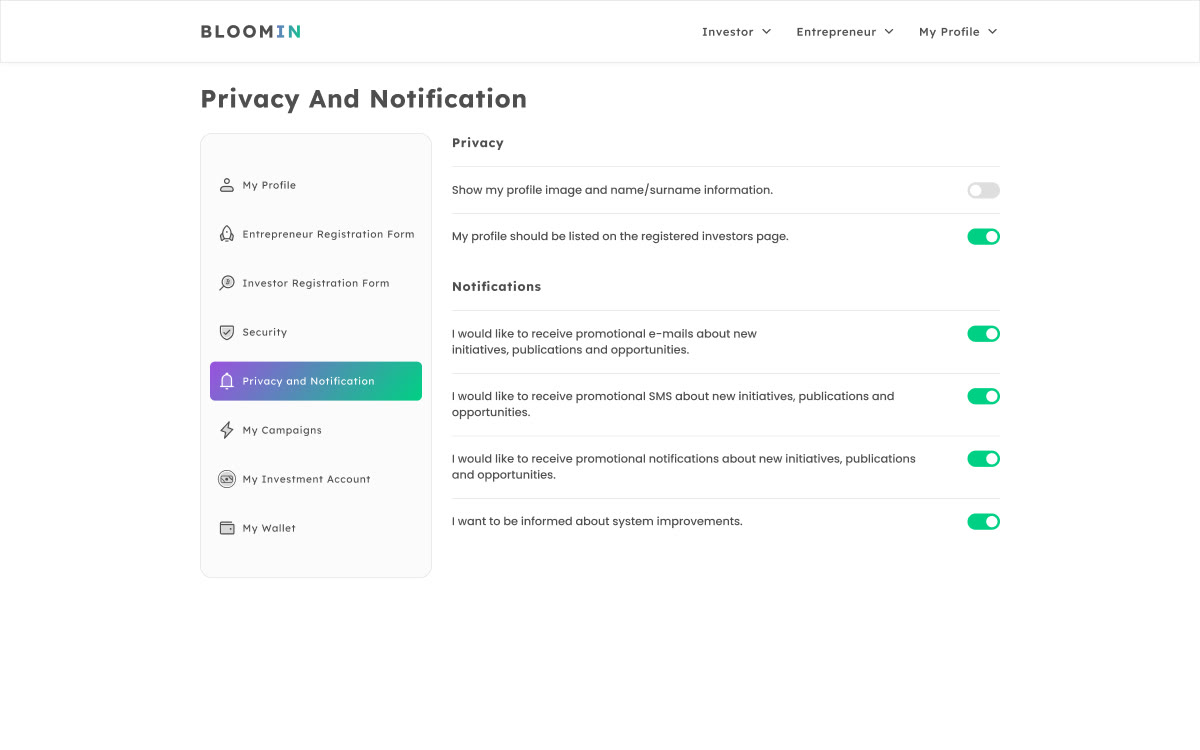The image size is (1200, 750).
Task: Go to My Investment Account
Action: 316,479
